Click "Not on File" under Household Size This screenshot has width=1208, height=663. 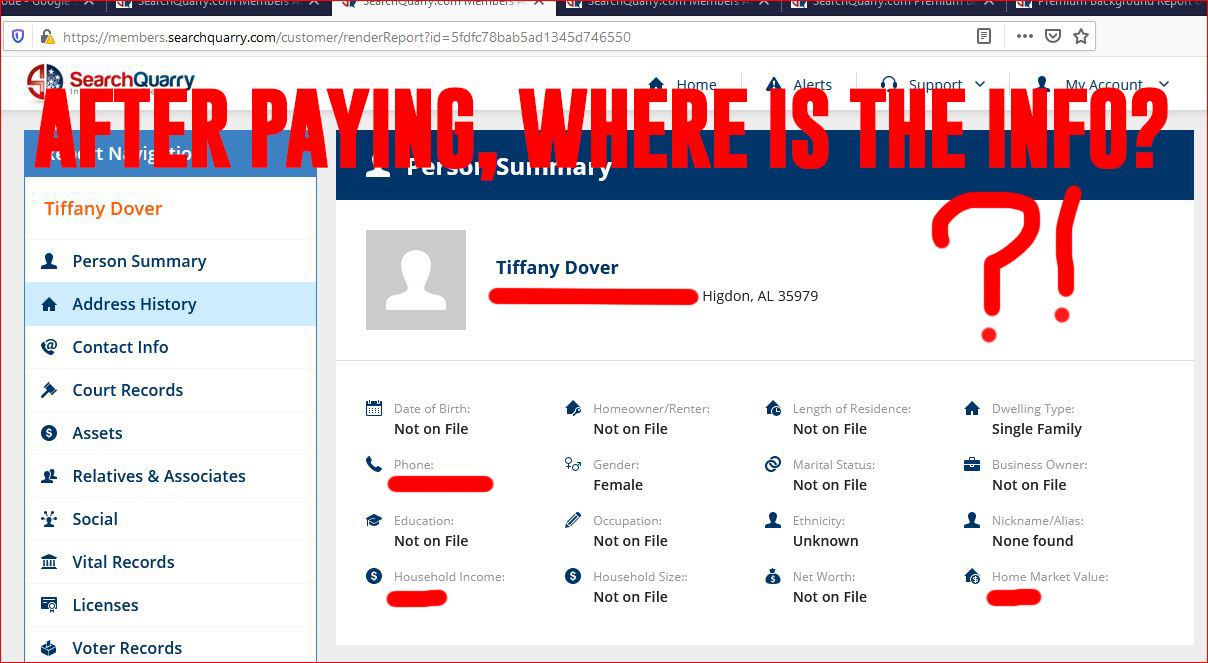click(630, 597)
